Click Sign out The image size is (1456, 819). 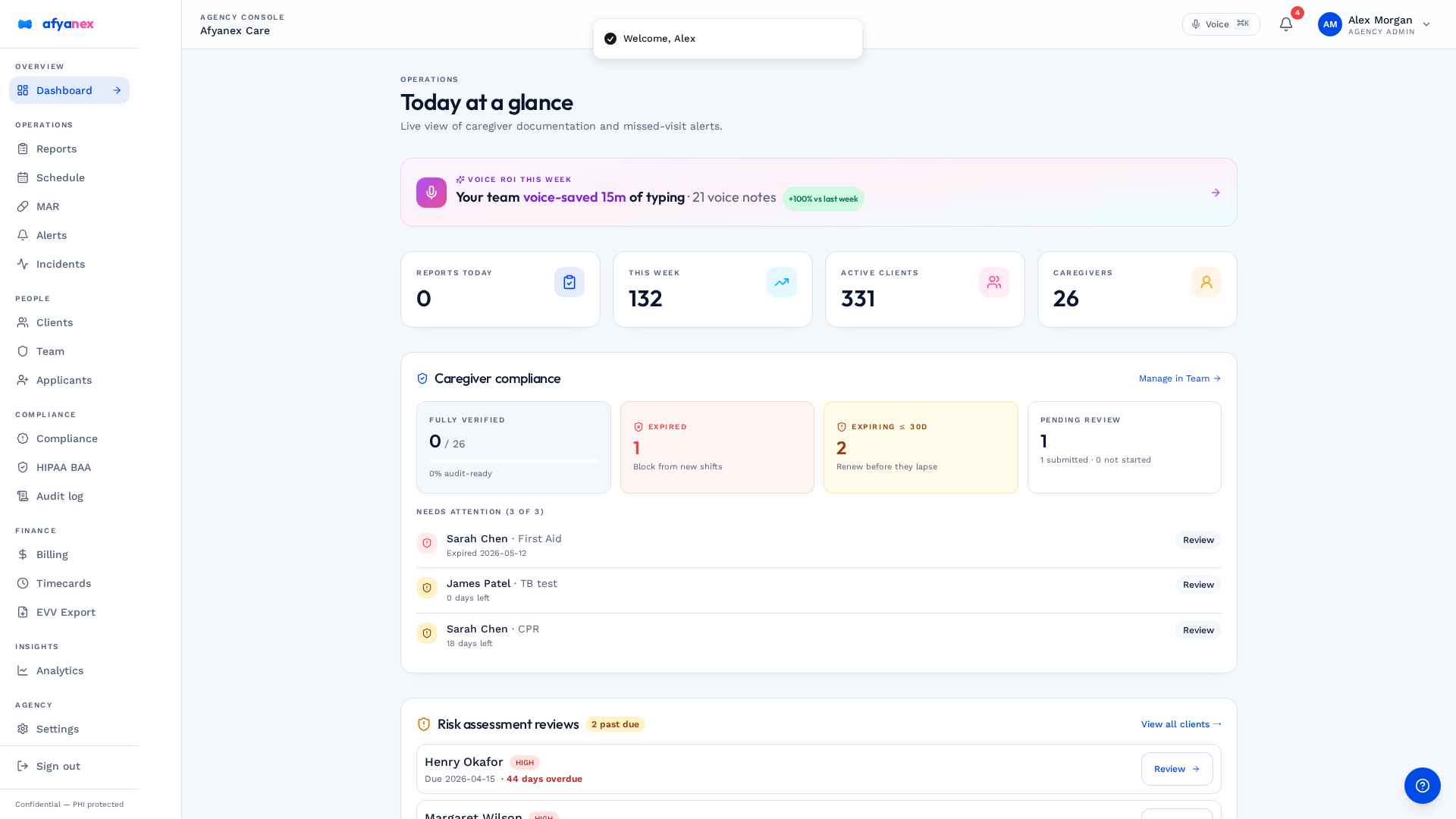tap(69, 766)
